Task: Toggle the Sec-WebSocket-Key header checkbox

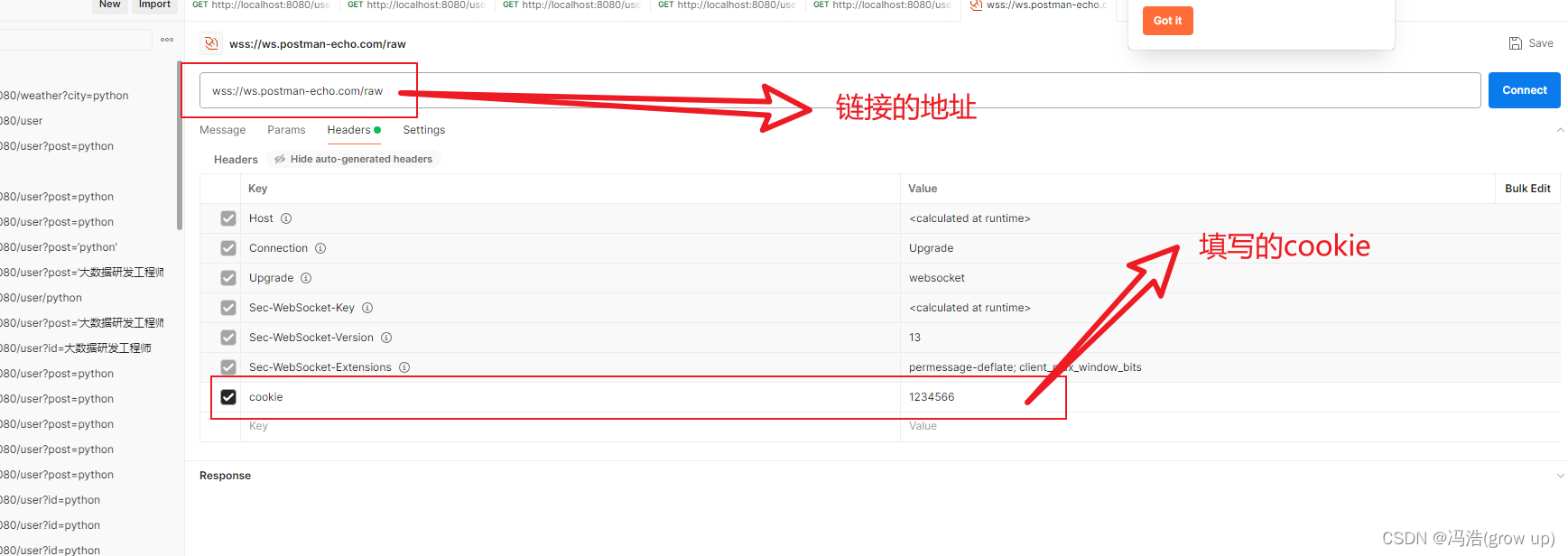Action: coord(228,308)
